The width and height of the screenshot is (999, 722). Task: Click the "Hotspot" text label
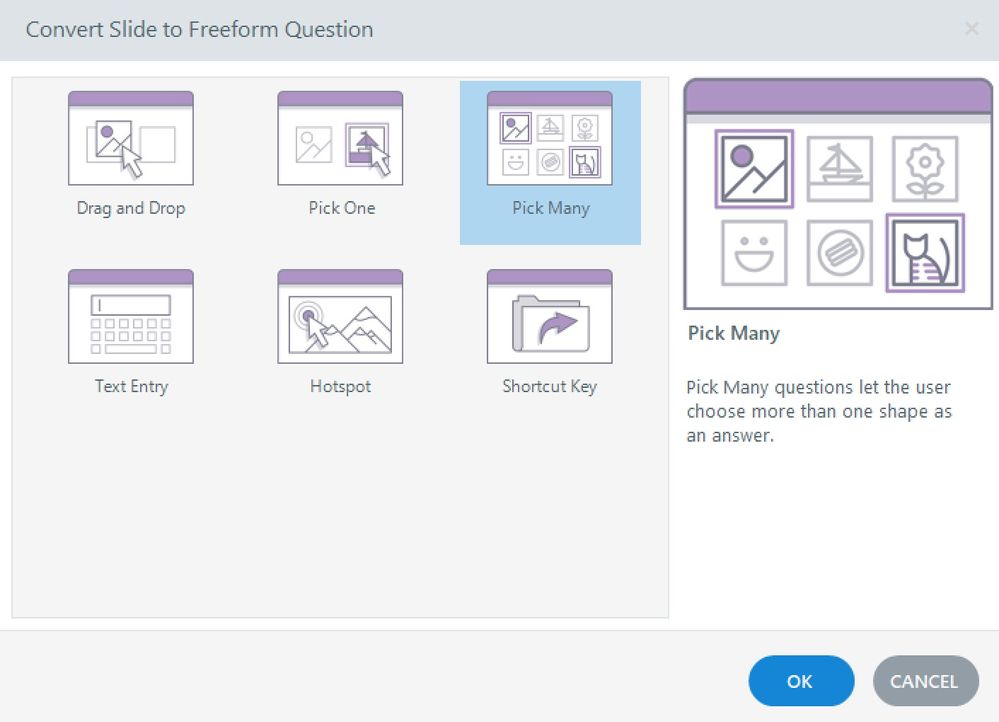click(x=340, y=387)
